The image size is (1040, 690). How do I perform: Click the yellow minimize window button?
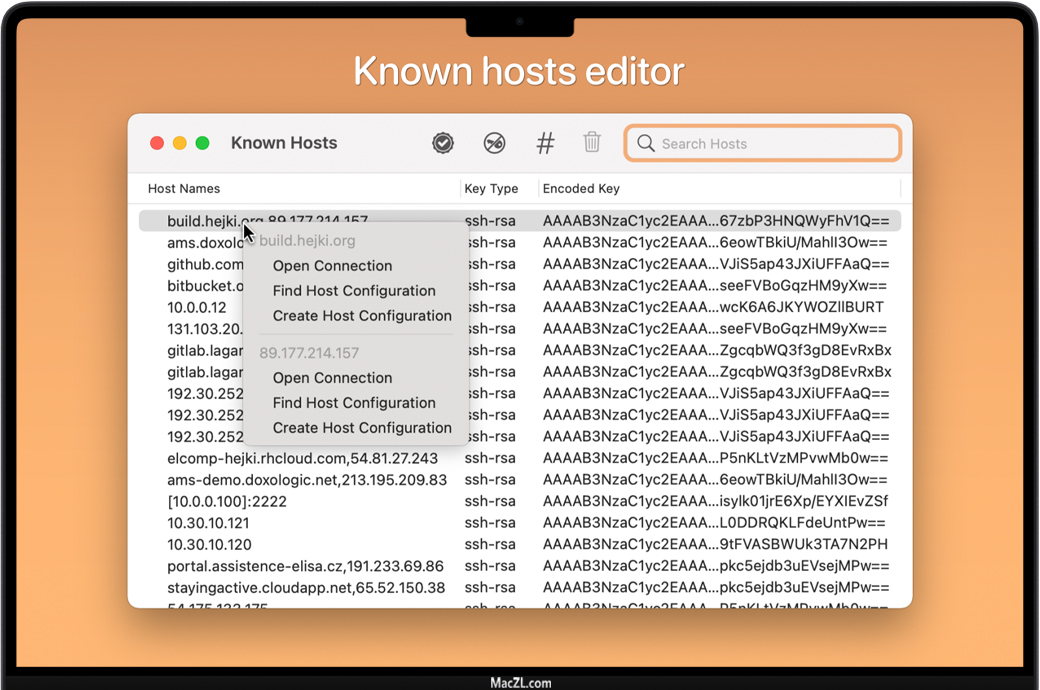tap(180, 143)
